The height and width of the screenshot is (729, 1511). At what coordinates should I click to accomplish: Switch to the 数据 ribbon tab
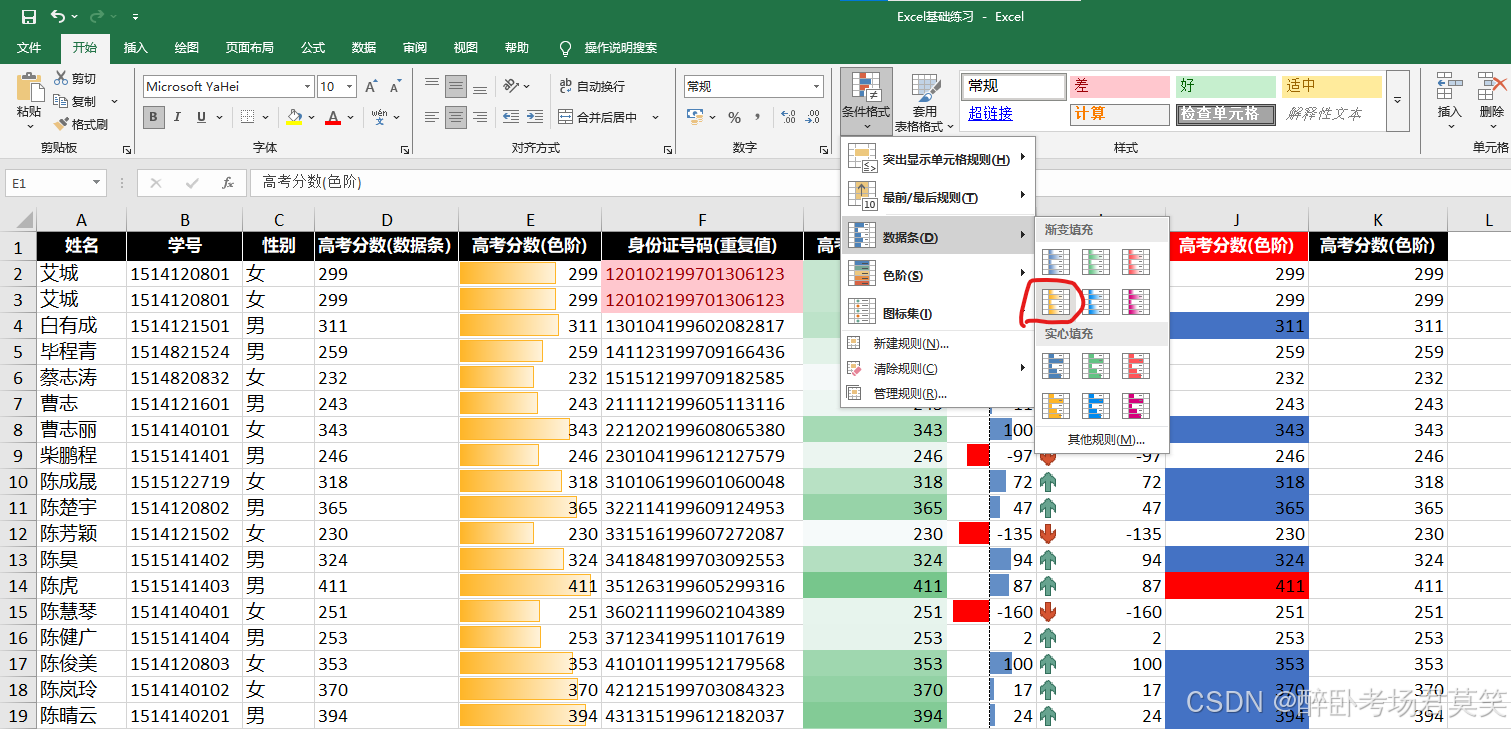coord(364,47)
